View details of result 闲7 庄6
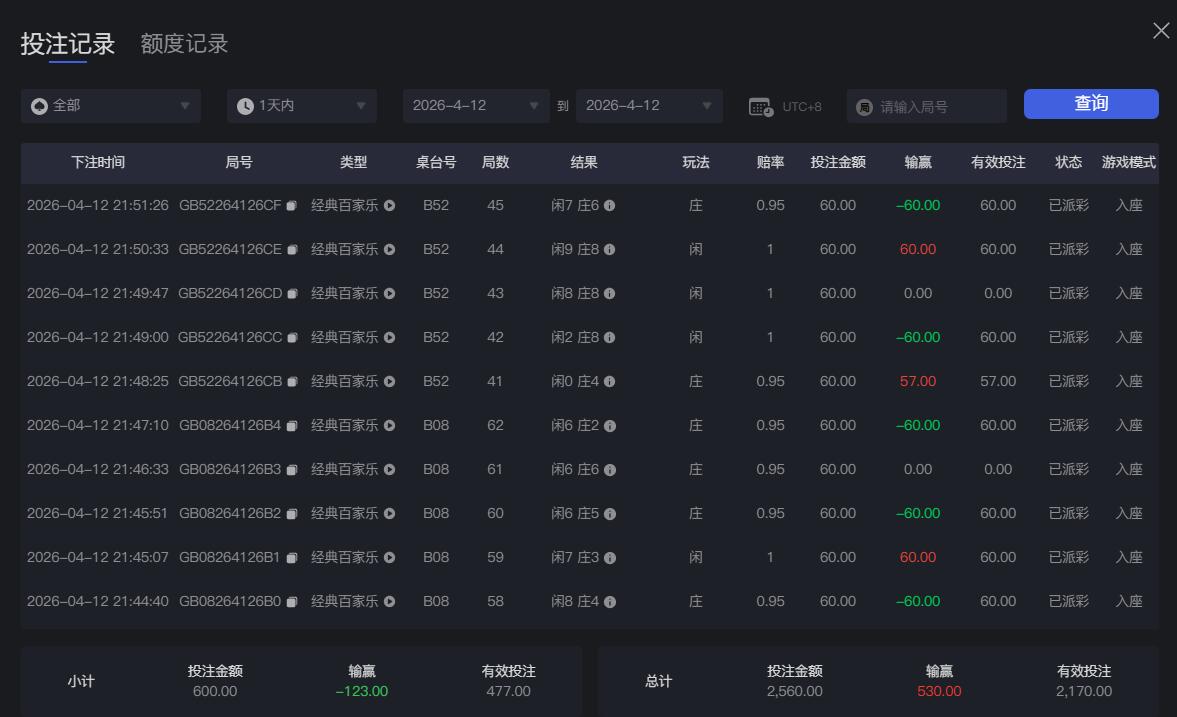The width and height of the screenshot is (1177, 717). [x=611, y=205]
